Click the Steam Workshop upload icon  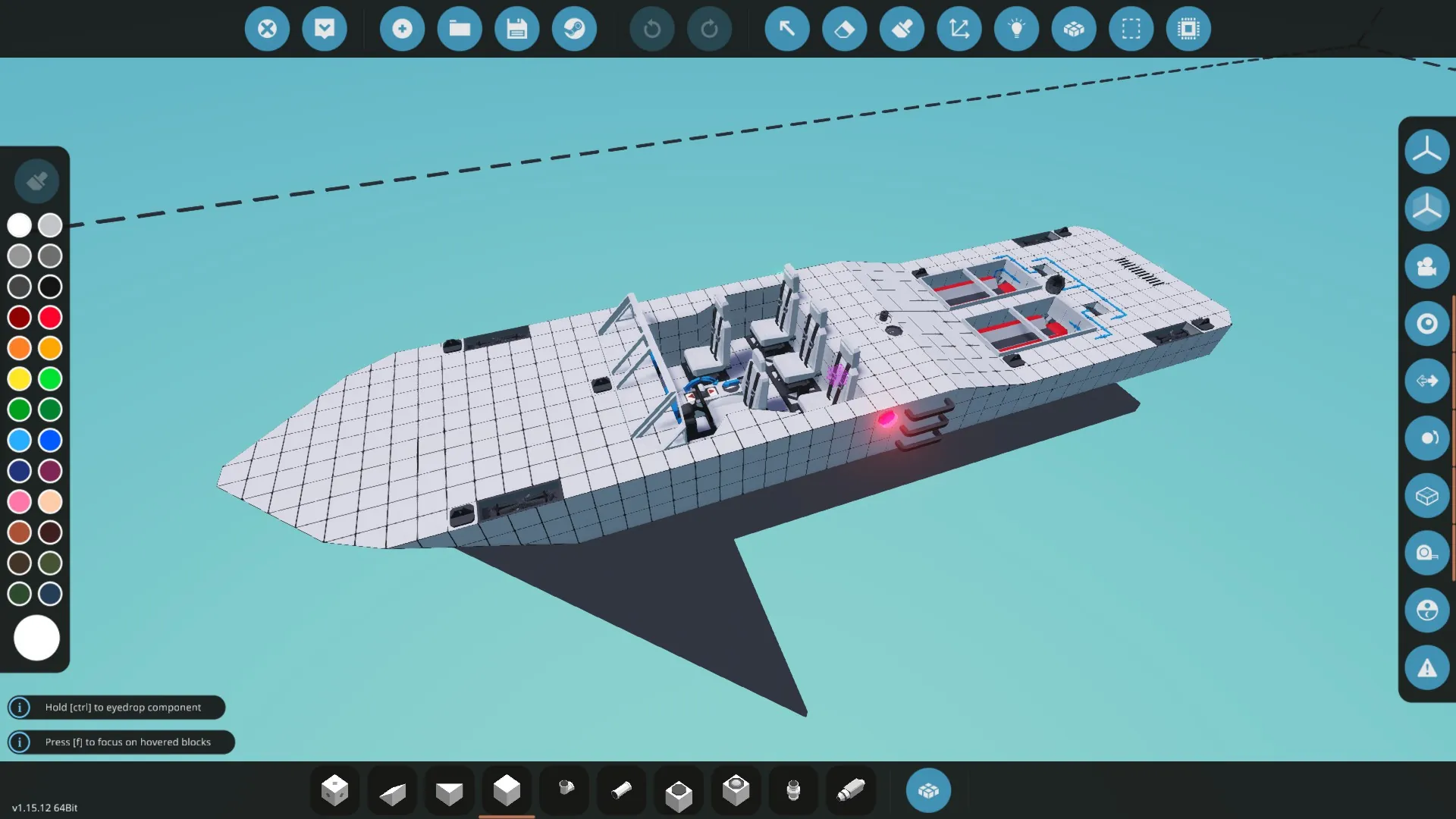574,29
